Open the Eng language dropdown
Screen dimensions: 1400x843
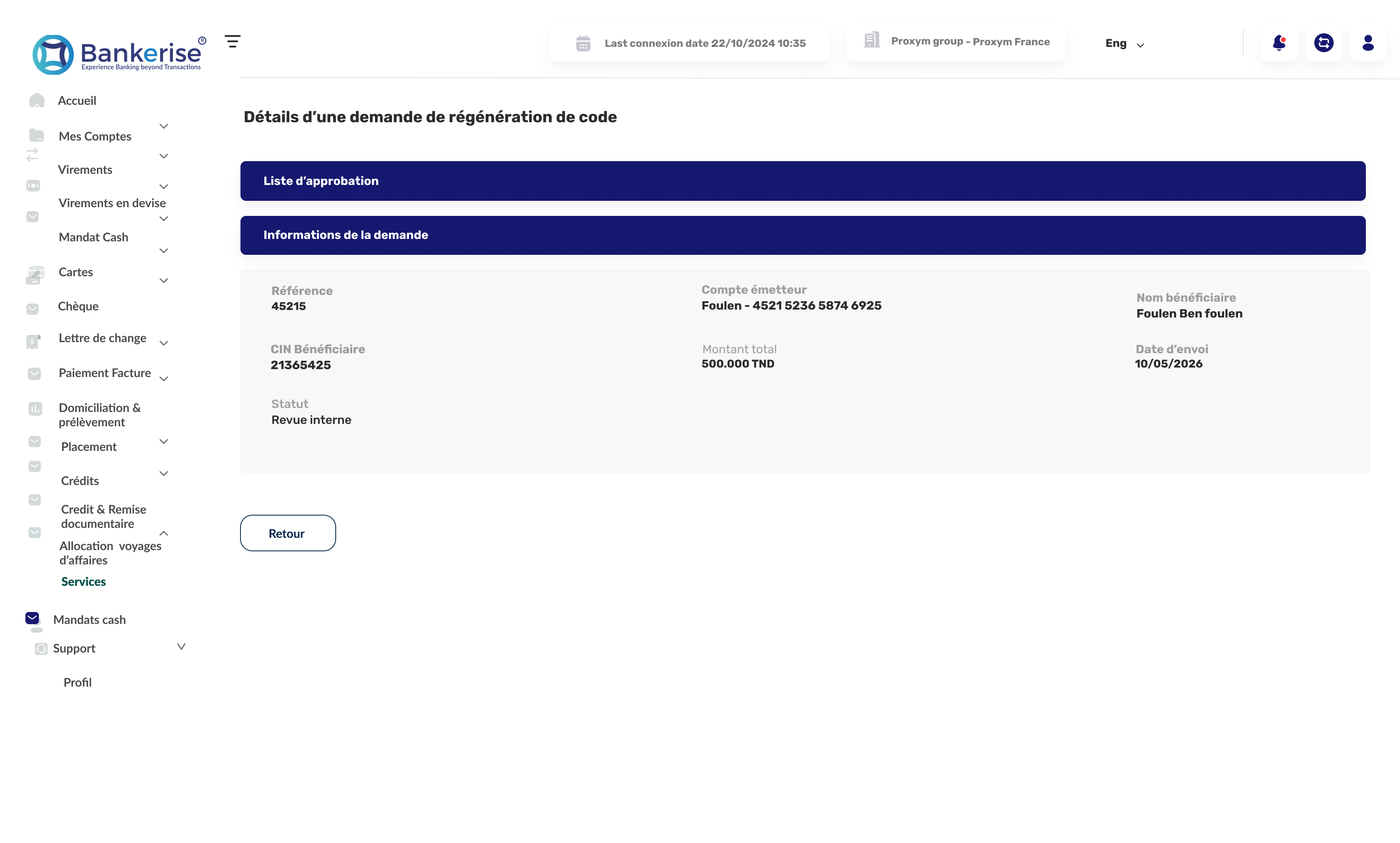coord(1125,44)
